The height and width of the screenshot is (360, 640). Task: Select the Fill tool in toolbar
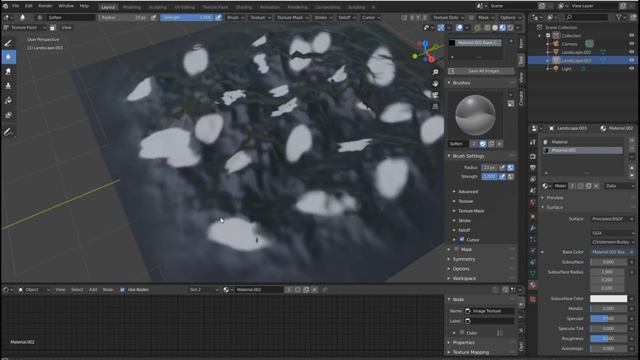[x=8, y=100]
